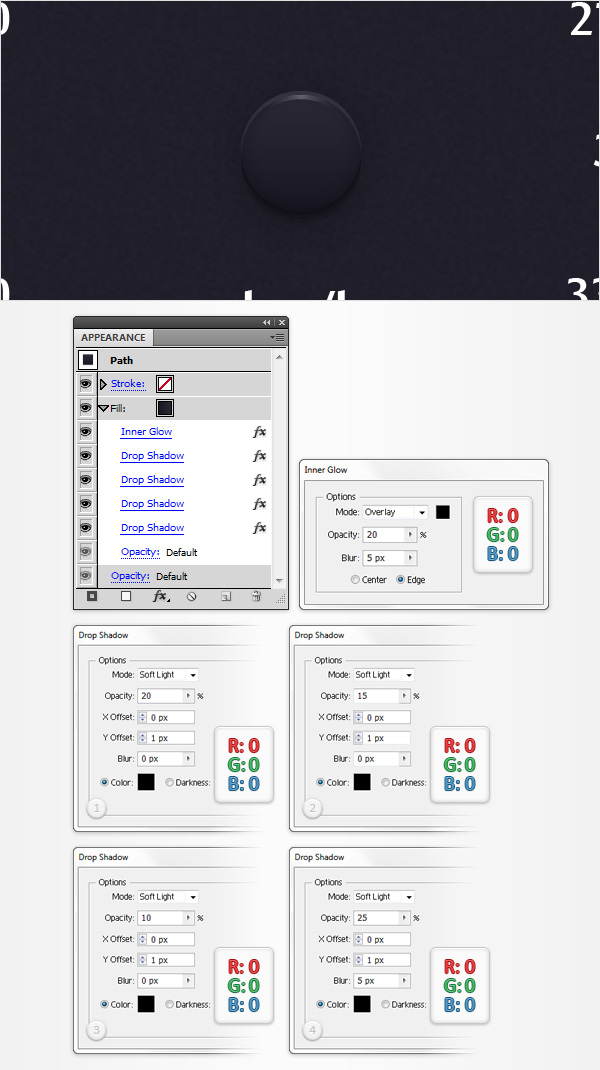
Task: Open the Appearance panel flyout menu icon
Action: [277, 337]
